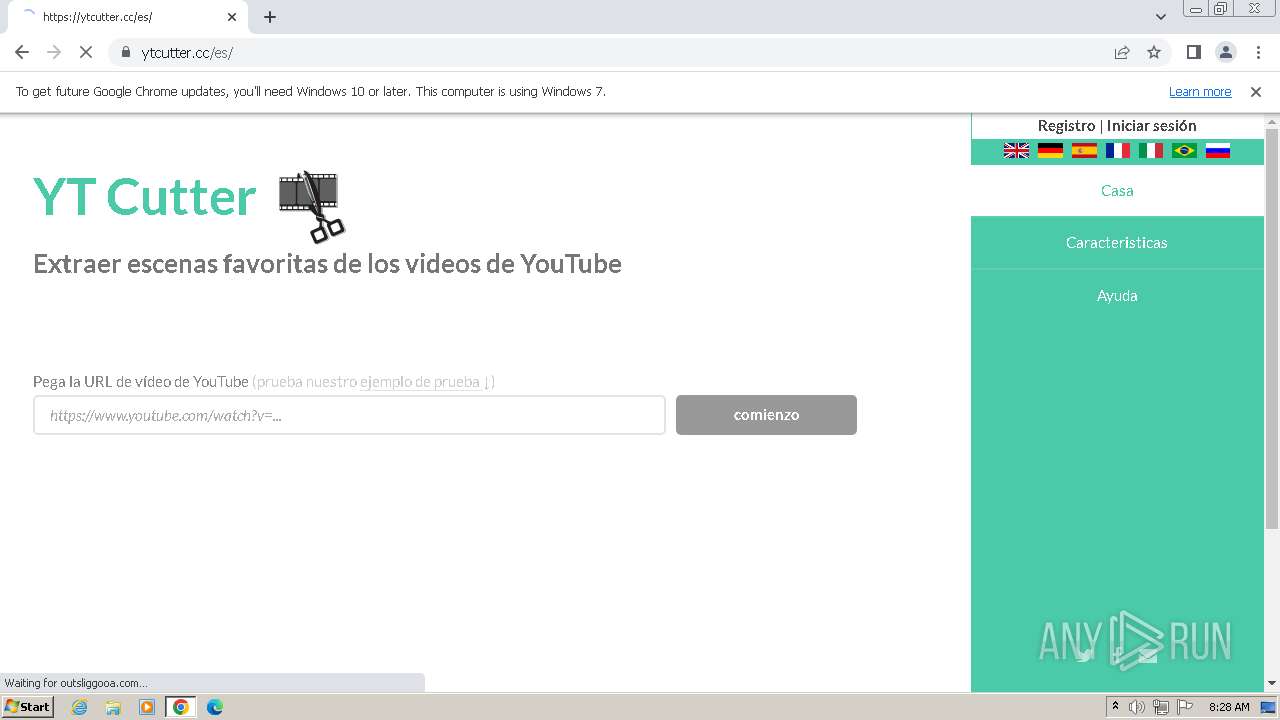The height and width of the screenshot is (720, 1280).
Task: View site information lock icon
Action: pos(125,52)
